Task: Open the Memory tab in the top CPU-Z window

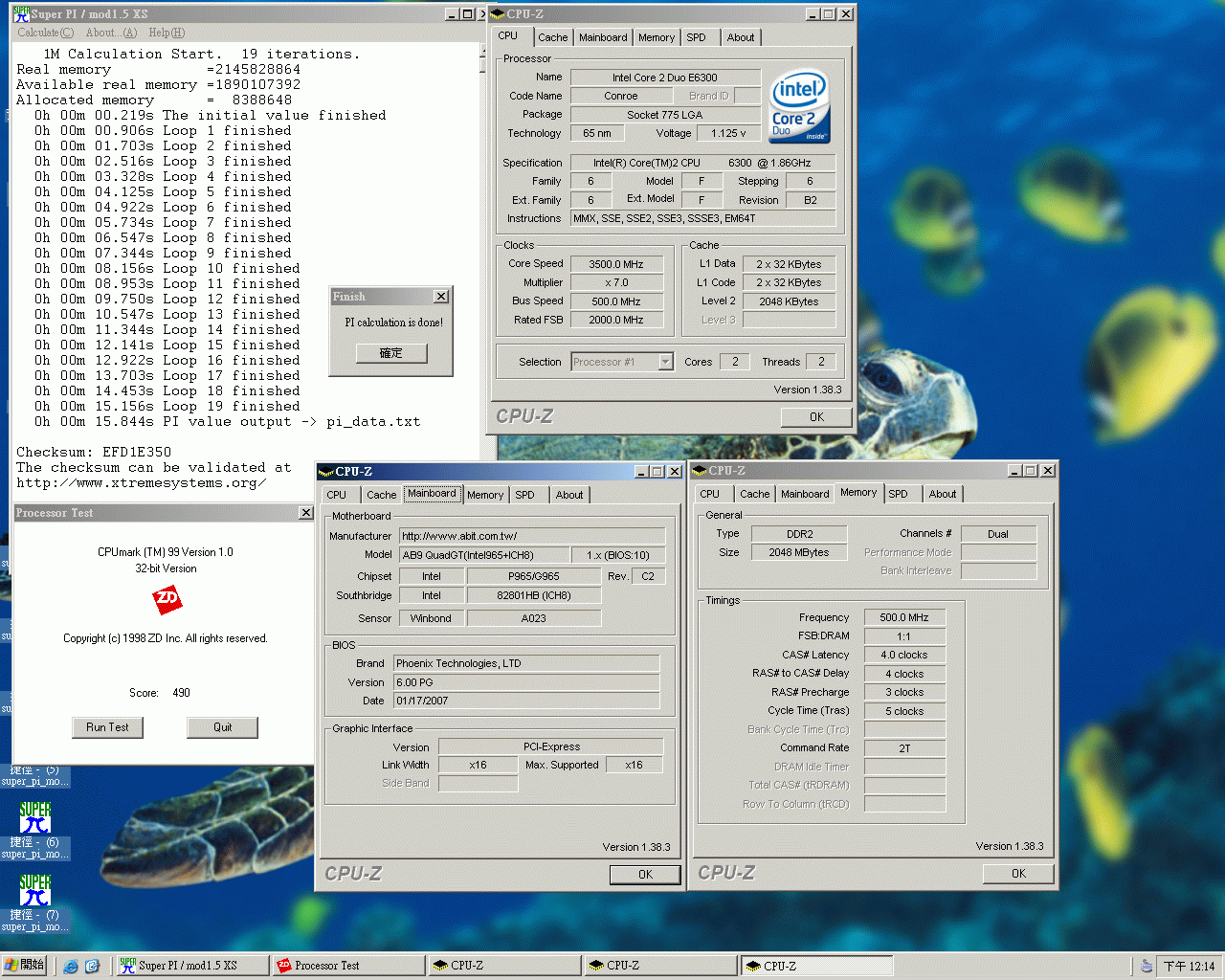Action: (657, 37)
